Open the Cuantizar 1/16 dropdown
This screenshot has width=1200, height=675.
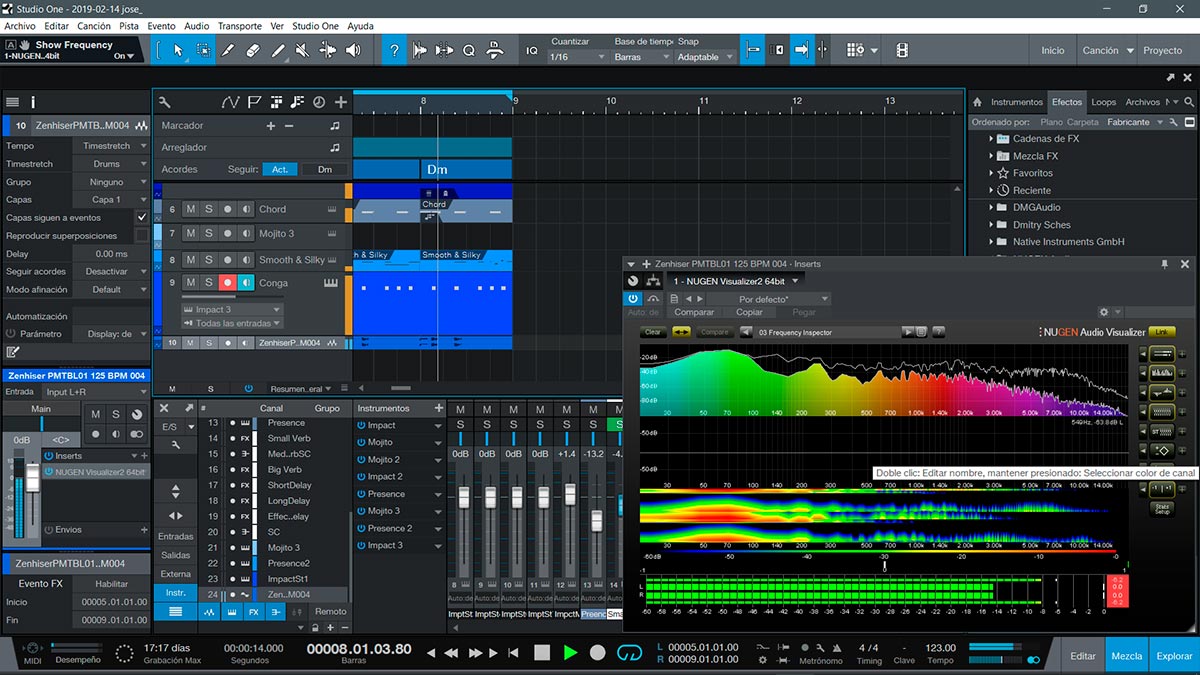pyautogui.click(x=578, y=57)
